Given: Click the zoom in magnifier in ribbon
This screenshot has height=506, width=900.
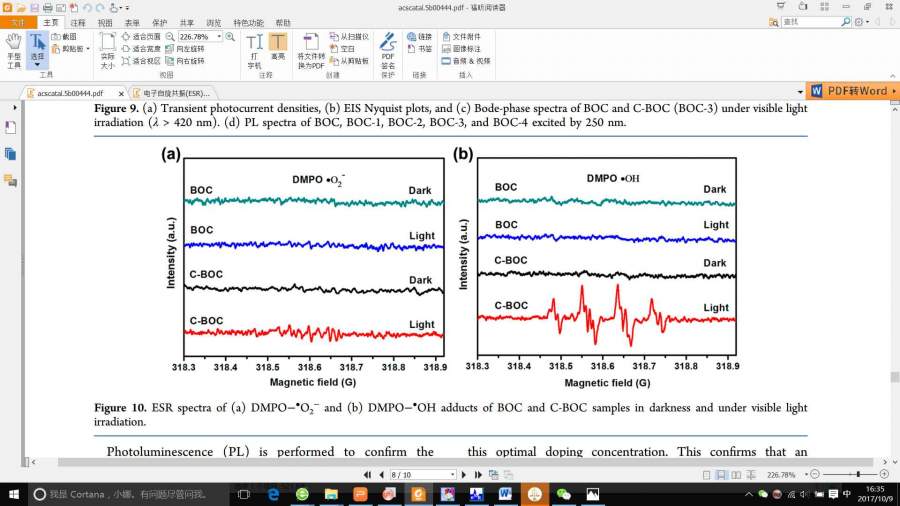Looking at the screenshot, I should click(230, 37).
